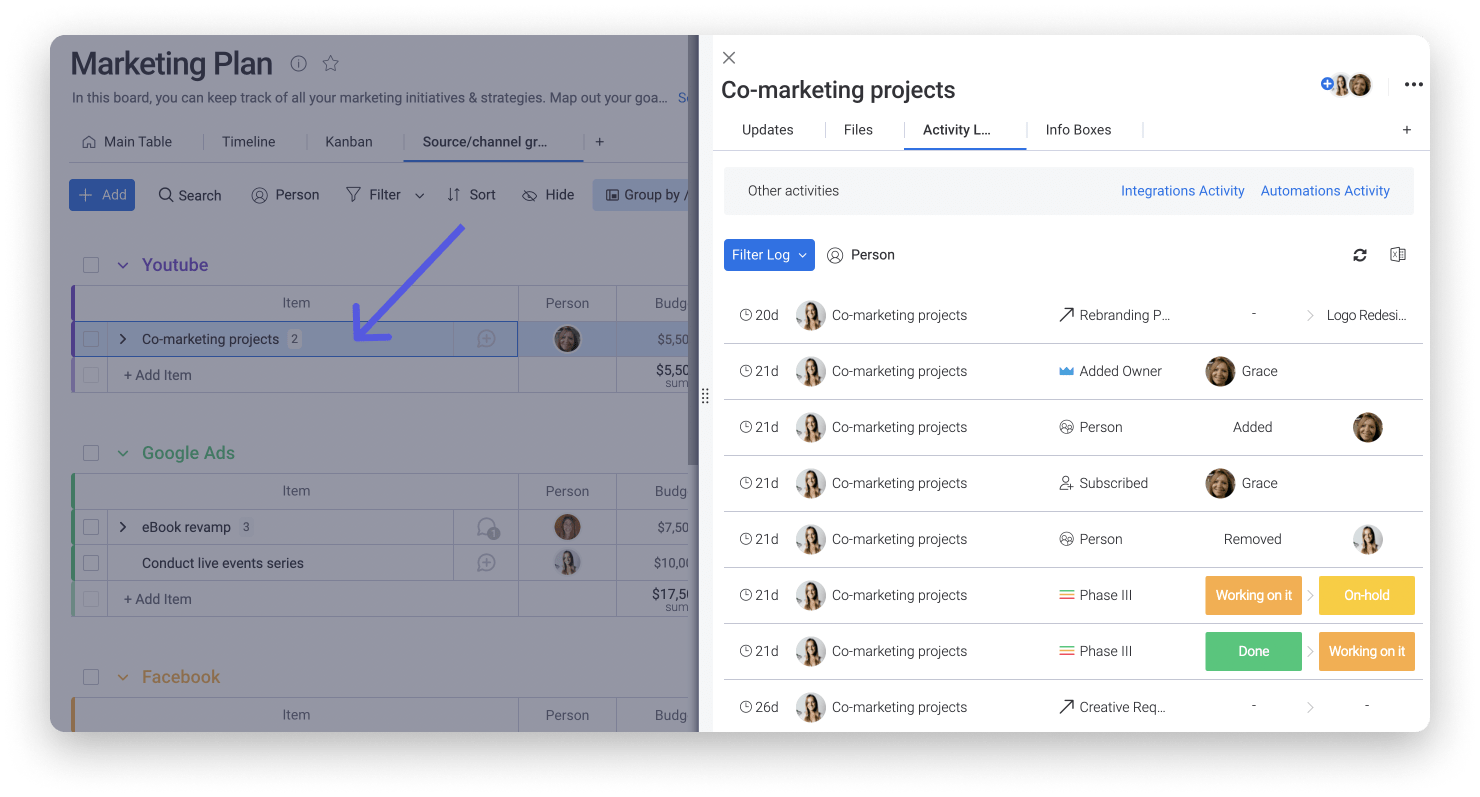
Task: Tick the checkbox for Conduct live events series
Action: (91, 562)
